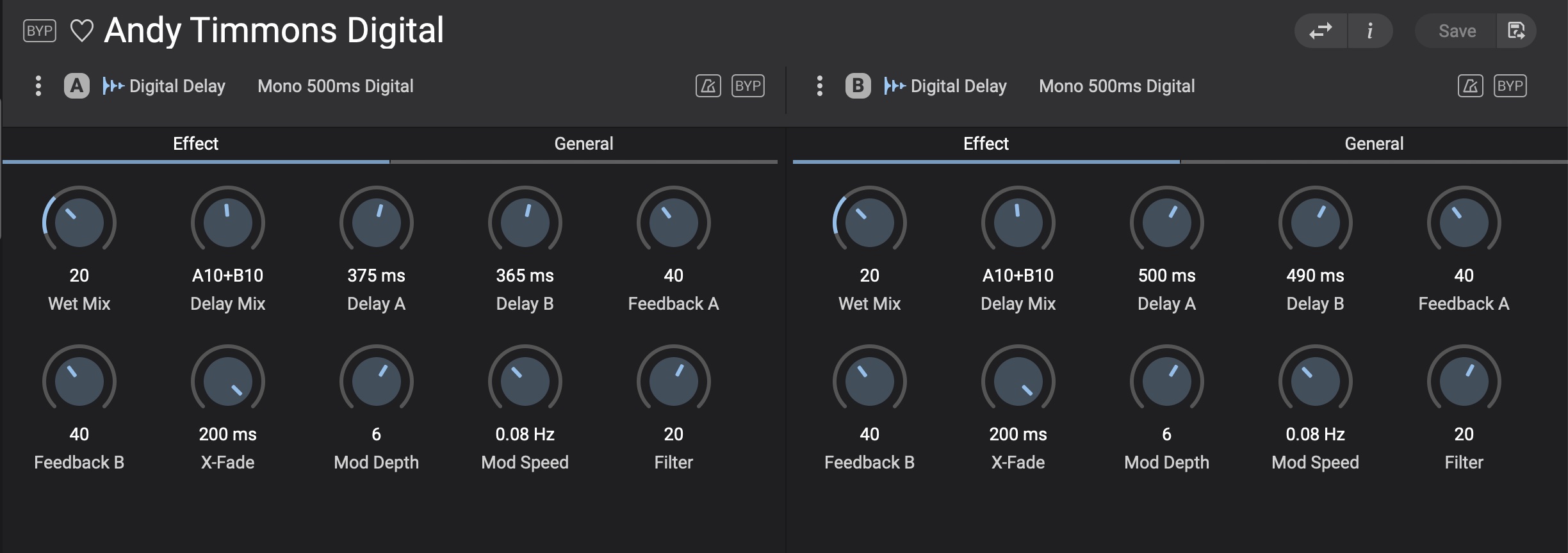Click the Save button

(1457, 31)
